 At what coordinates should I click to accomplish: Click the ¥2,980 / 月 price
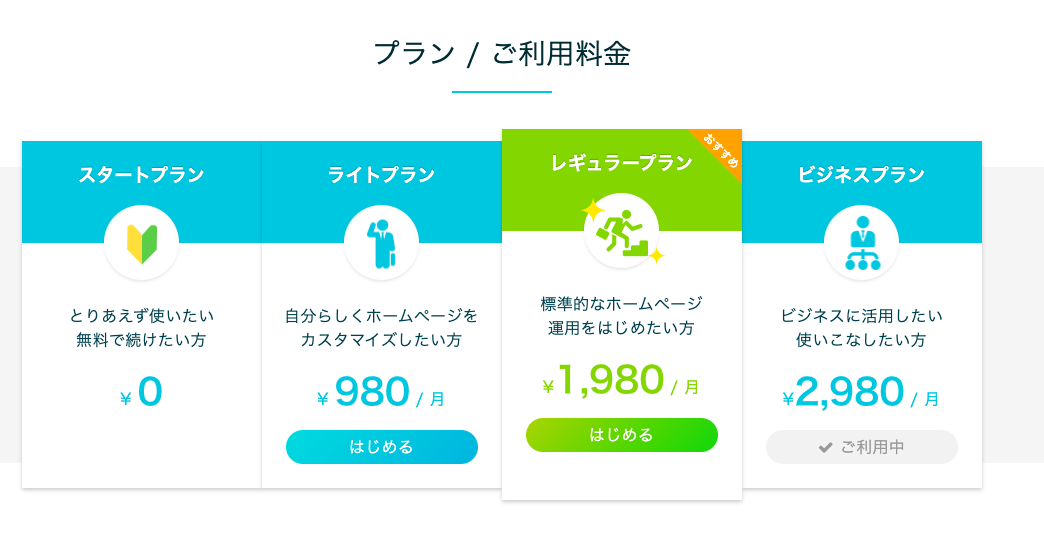point(862,392)
